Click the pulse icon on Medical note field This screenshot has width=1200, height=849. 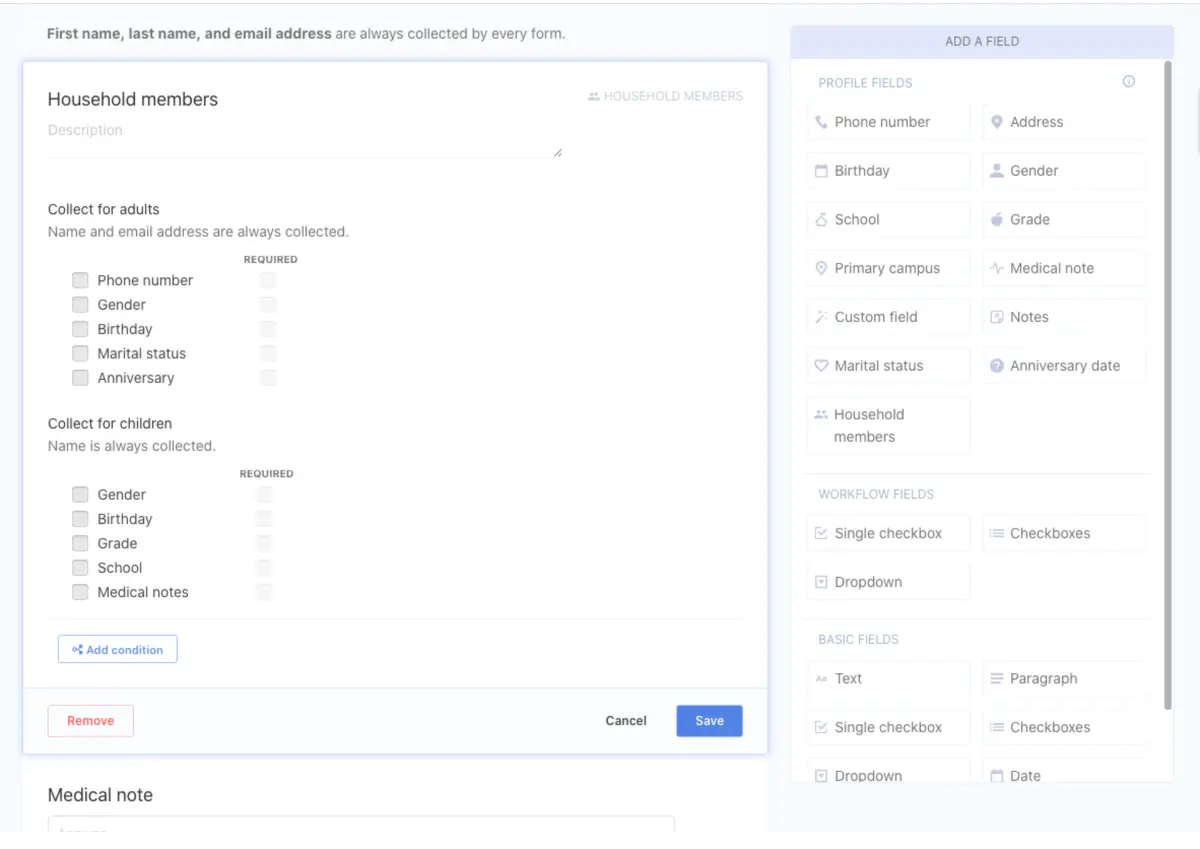pyautogui.click(x=997, y=269)
